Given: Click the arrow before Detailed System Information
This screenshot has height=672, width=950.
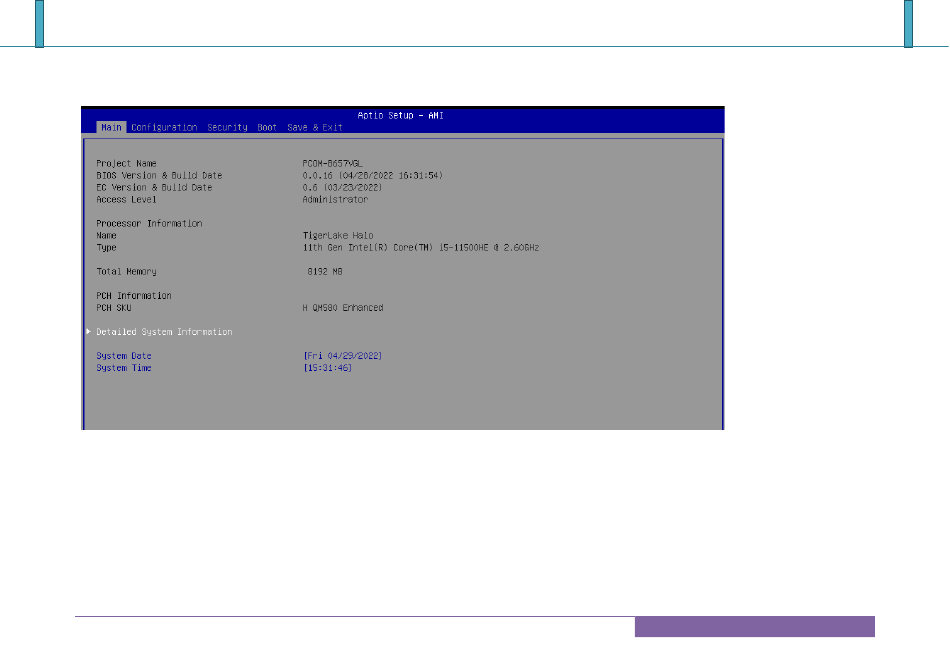Looking at the screenshot, I should tap(88, 331).
